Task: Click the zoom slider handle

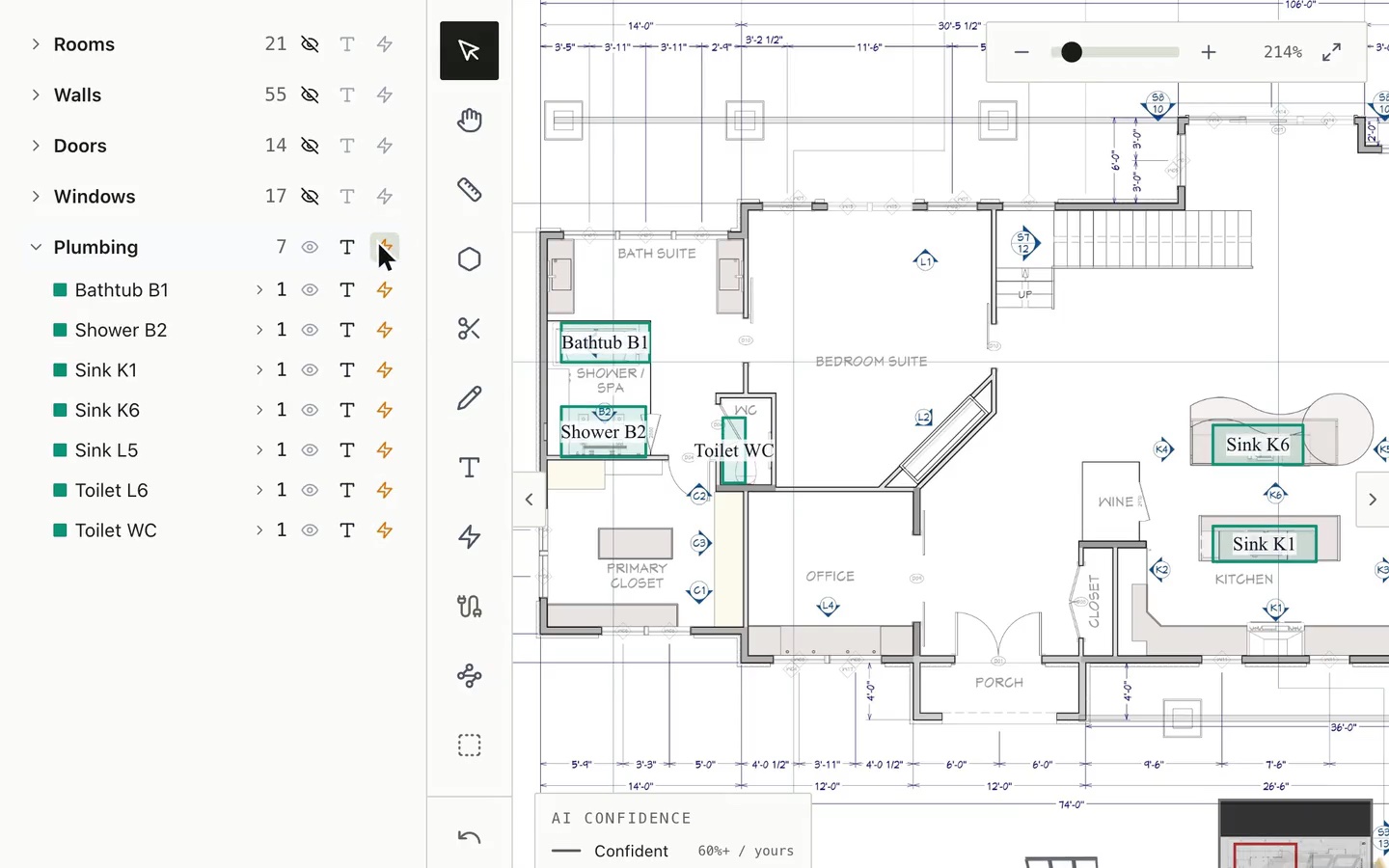Action: coord(1071,52)
